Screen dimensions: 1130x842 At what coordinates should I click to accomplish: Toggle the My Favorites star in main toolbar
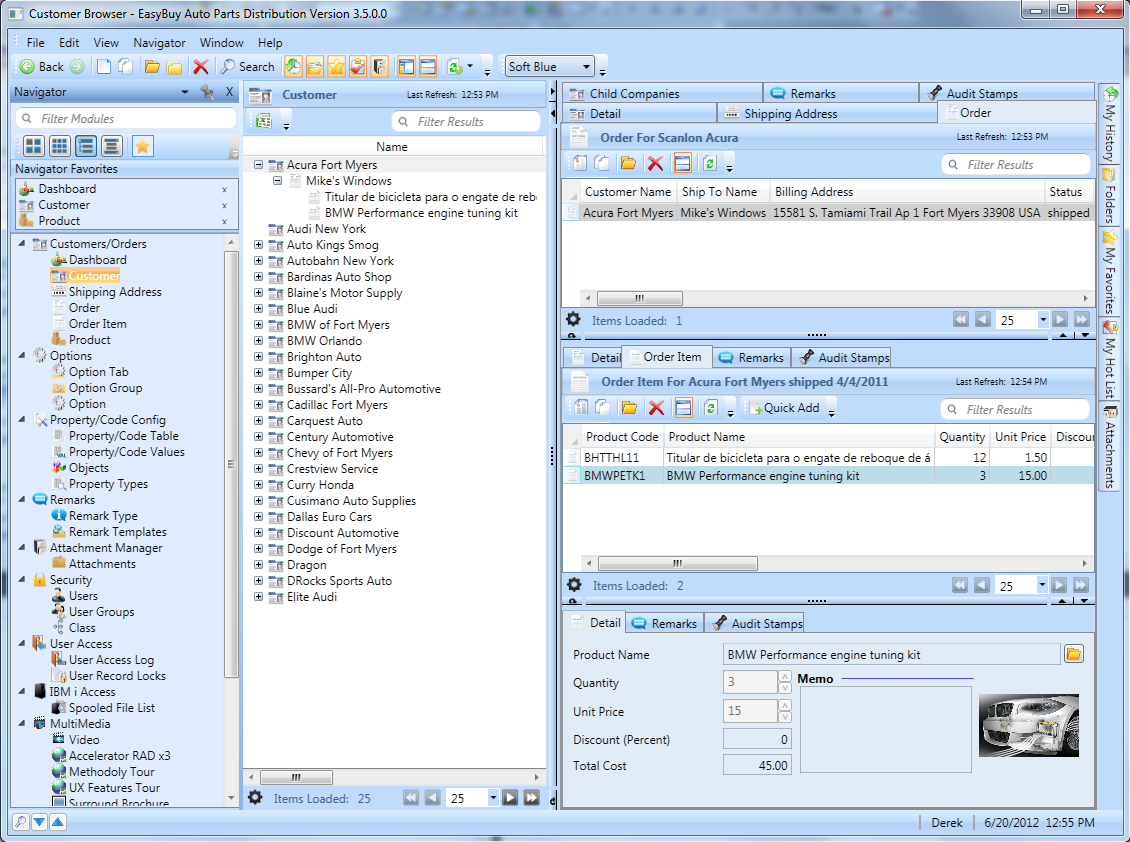[x=337, y=66]
